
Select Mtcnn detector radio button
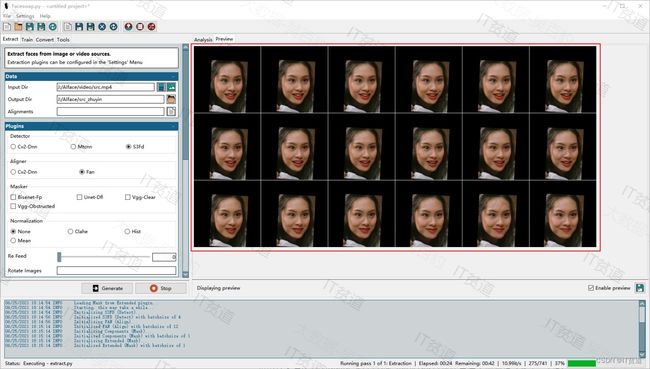pos(73,147)
